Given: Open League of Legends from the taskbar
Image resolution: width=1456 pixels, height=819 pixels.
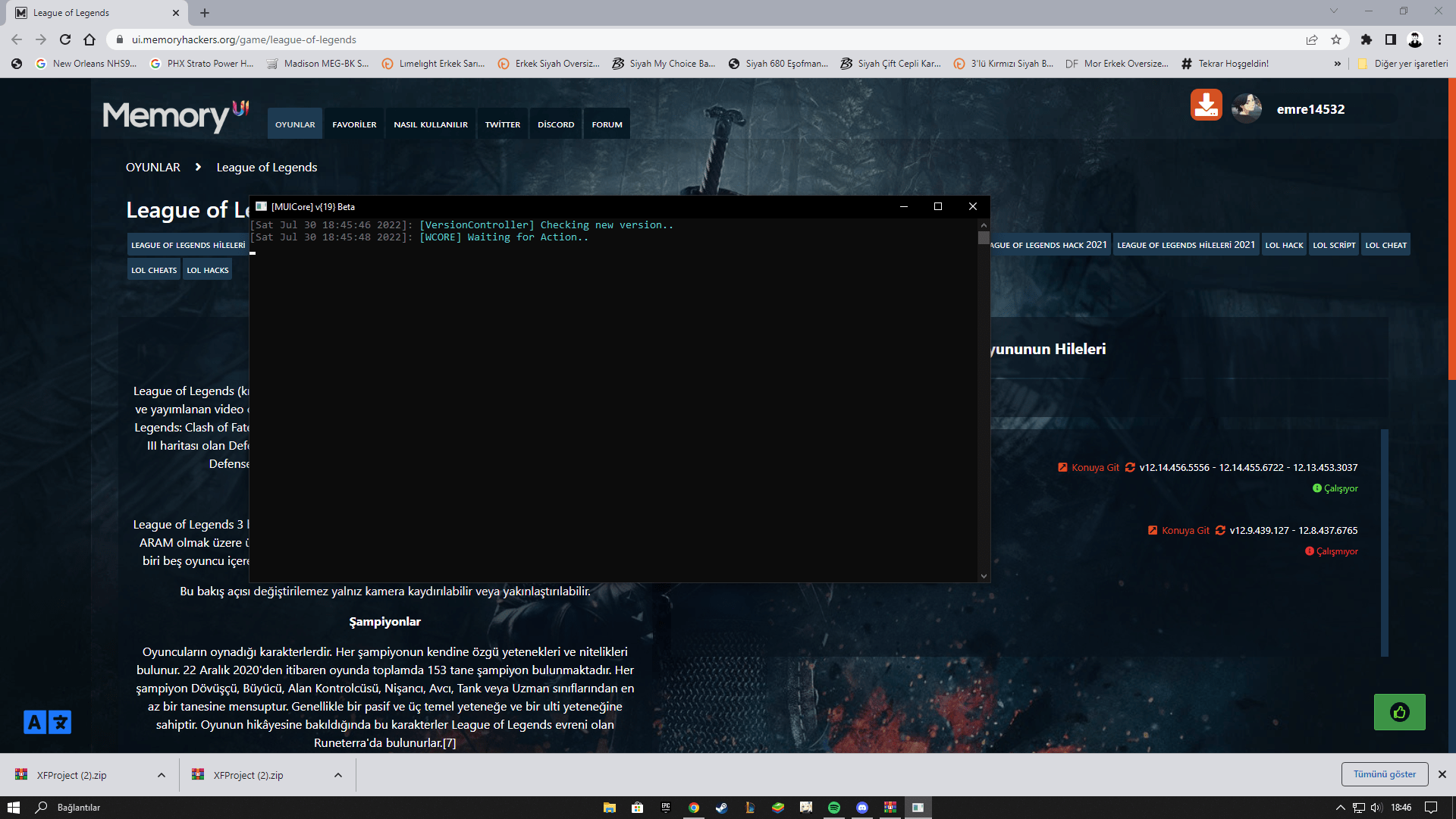Looking at the screenshot, I should 750,808.
